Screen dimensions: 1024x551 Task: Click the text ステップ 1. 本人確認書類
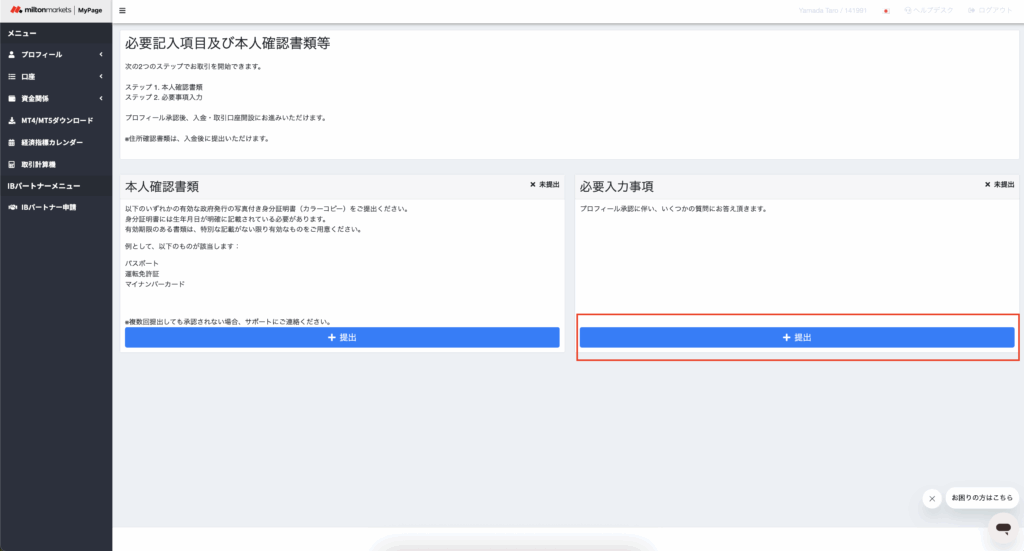(164, 87)
